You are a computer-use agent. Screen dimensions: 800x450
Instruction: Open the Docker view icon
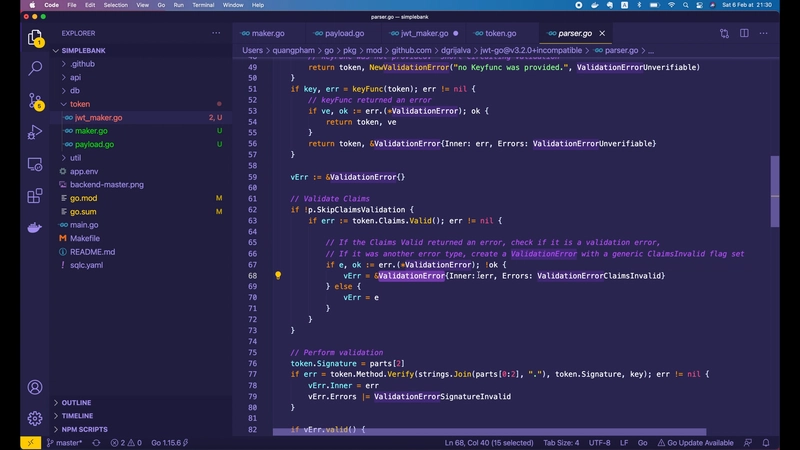point(35,228)
